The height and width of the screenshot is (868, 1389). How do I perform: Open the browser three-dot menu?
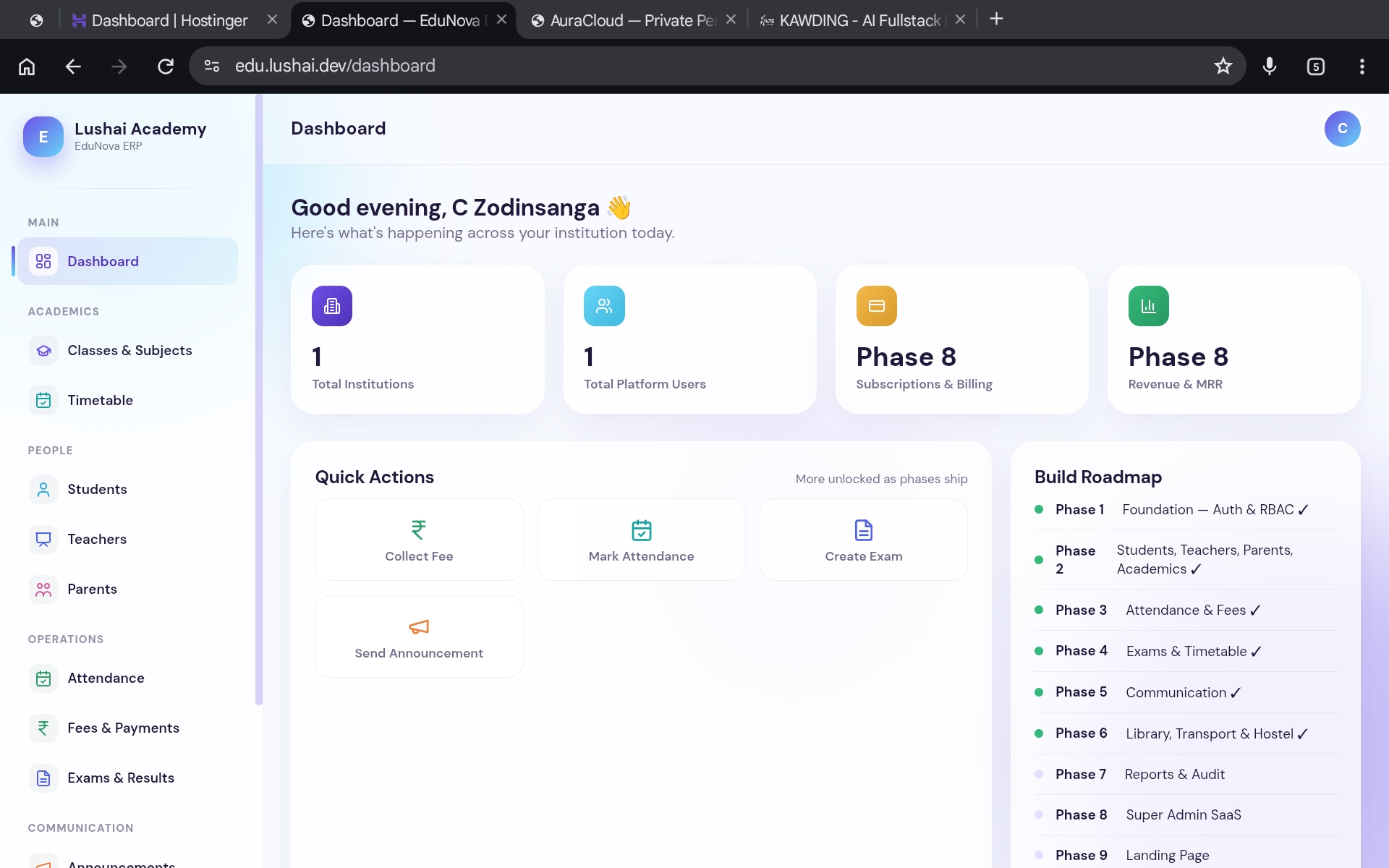click(x=1362, y=67)
